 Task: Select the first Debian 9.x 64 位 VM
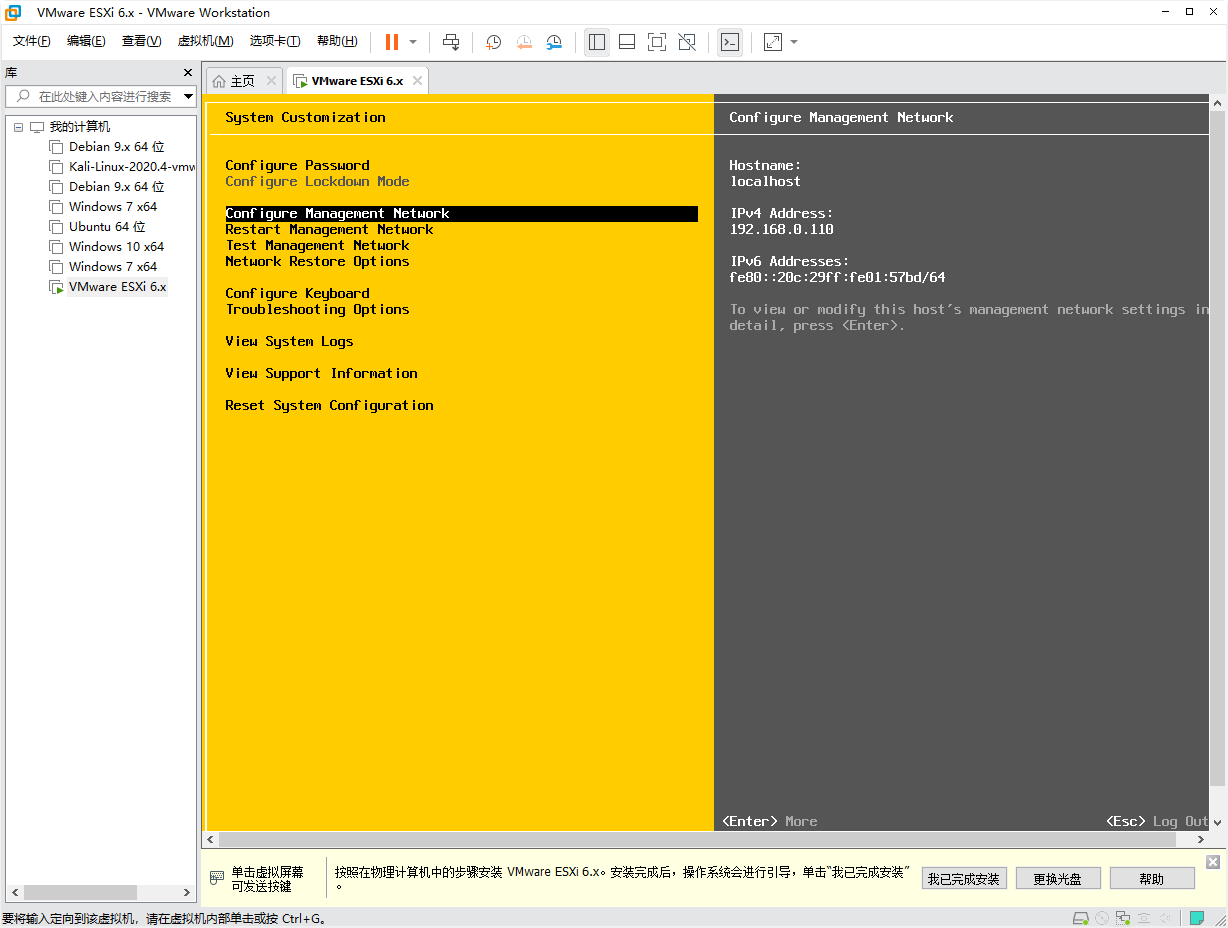point(116,147)
